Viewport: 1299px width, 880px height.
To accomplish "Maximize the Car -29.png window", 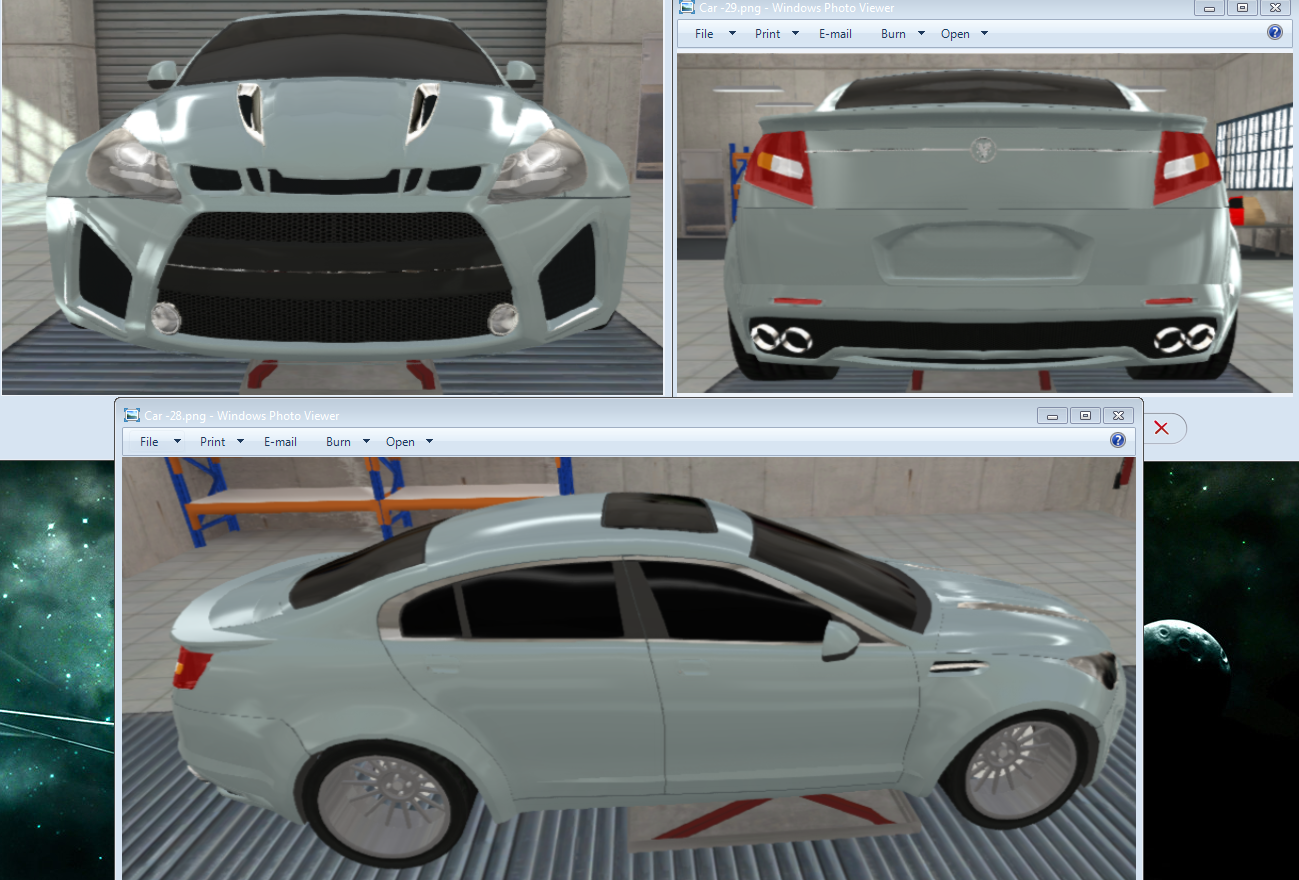I will click(1242, 7).
